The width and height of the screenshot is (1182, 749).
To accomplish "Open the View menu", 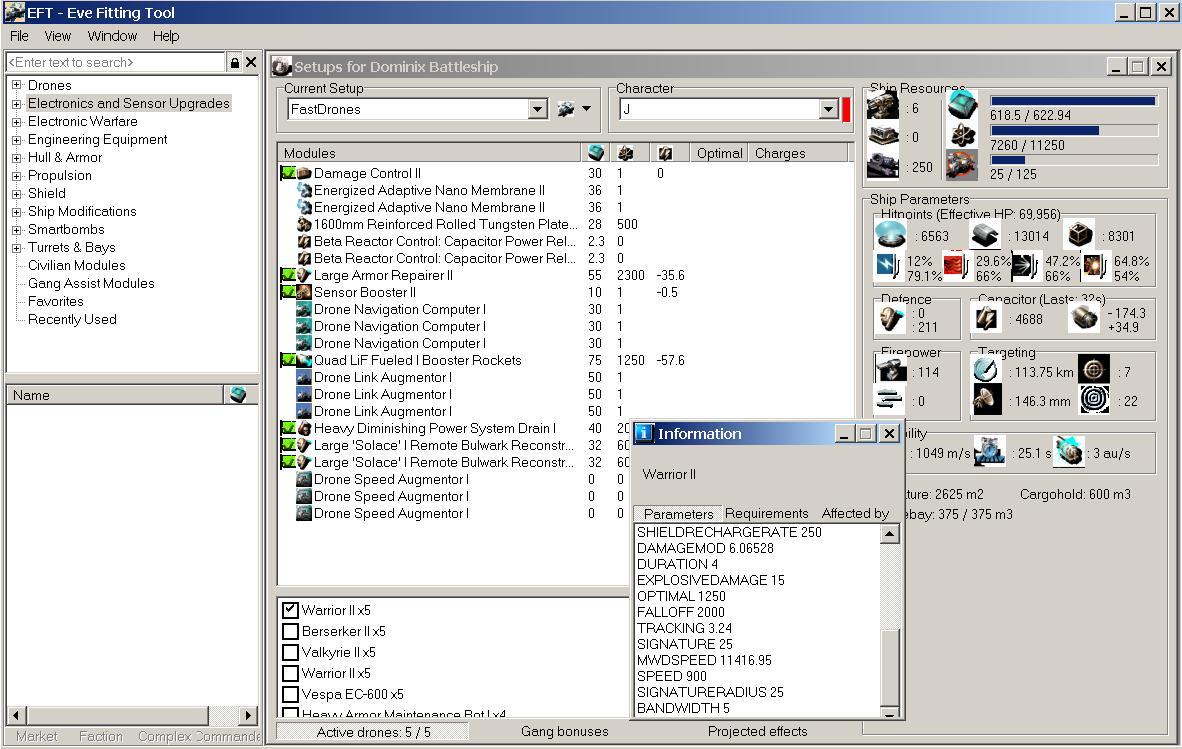I will point(57,36).
